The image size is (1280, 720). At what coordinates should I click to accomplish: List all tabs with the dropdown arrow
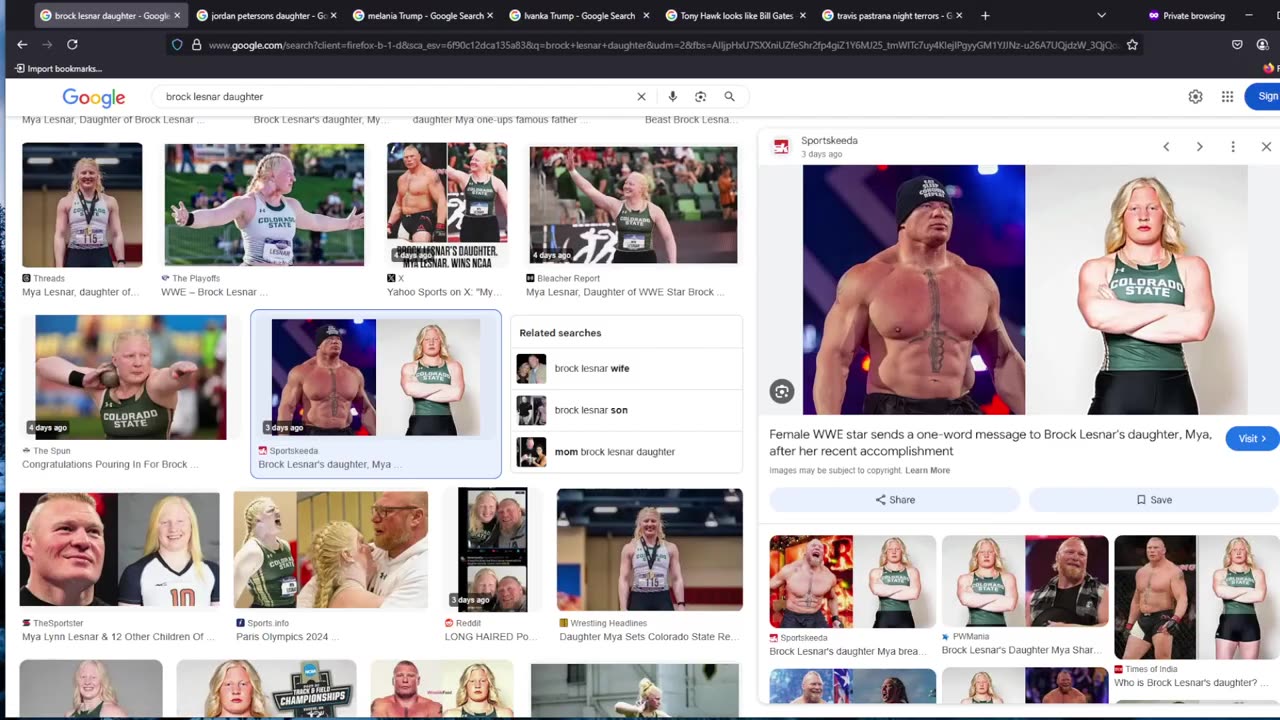coord(1101,15)
